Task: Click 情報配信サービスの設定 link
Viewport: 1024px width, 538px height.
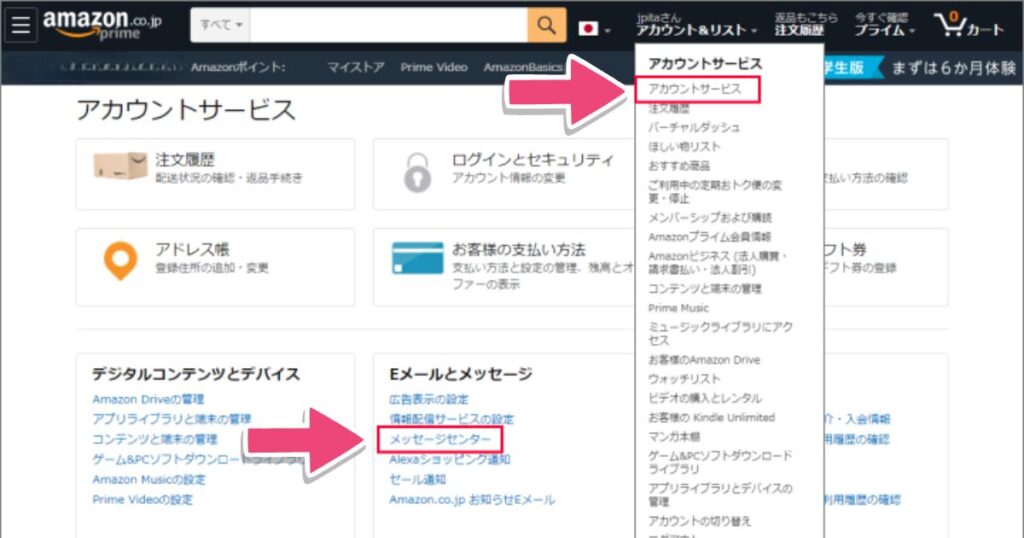Action: (x=451, y=419)
